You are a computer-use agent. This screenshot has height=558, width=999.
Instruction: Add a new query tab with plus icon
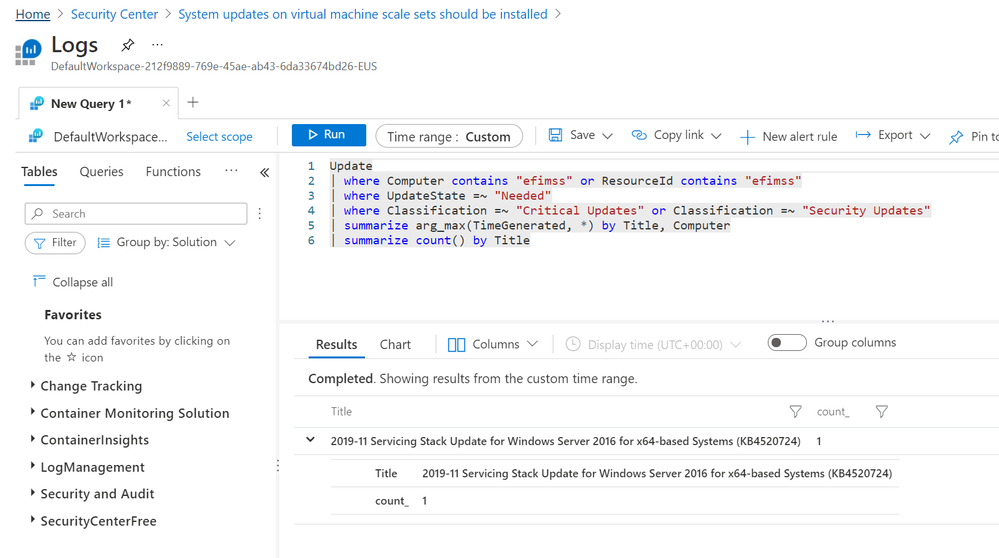192,103
